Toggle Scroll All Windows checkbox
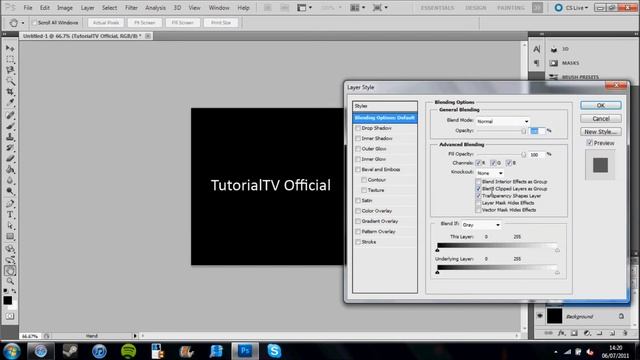This screenshot has height=360, width=640. [34, 23]
